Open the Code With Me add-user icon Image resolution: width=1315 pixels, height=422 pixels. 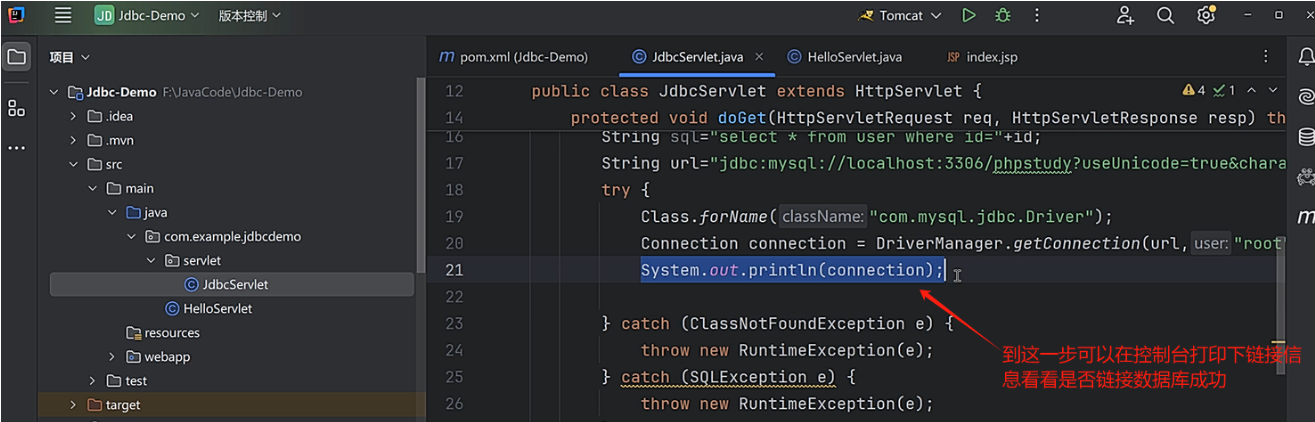1126,16
